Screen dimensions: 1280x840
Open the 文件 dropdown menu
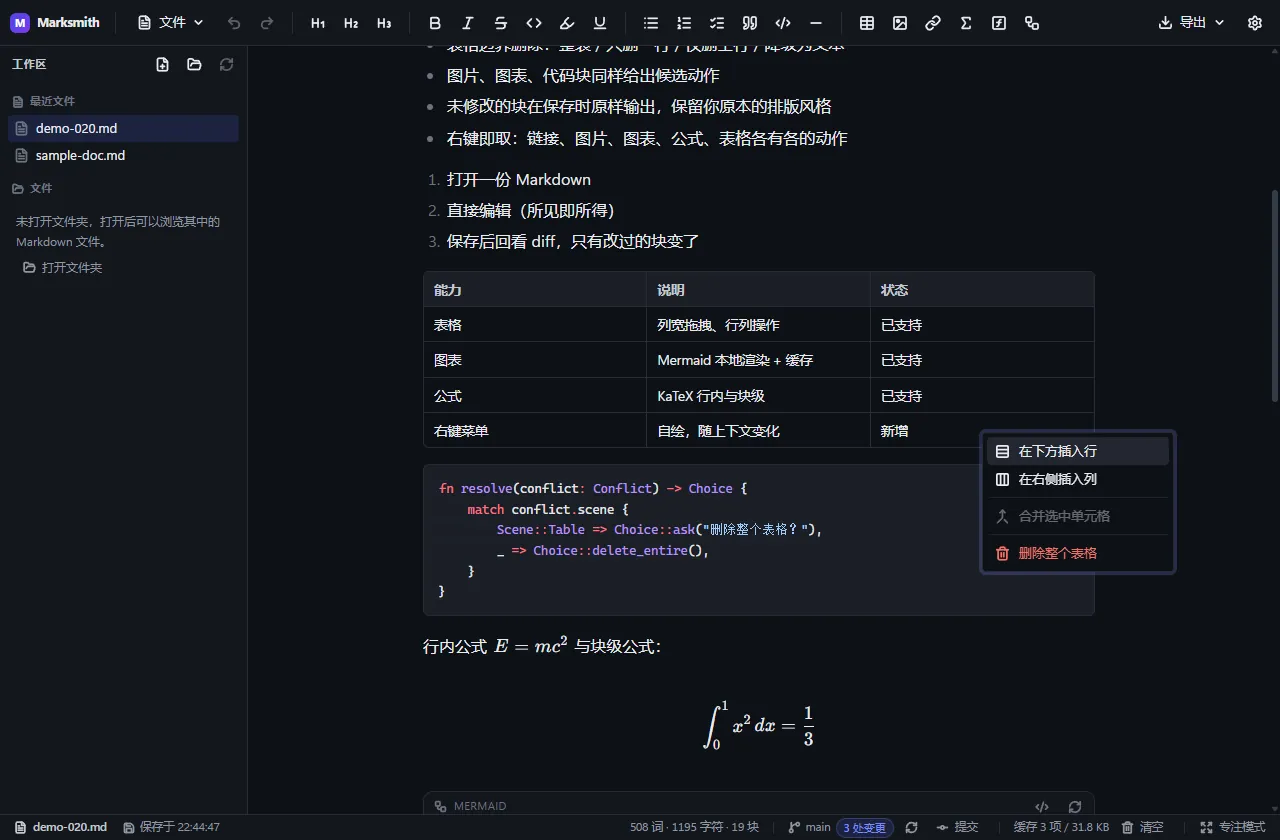pyautogui.click(x=171, y=23)
